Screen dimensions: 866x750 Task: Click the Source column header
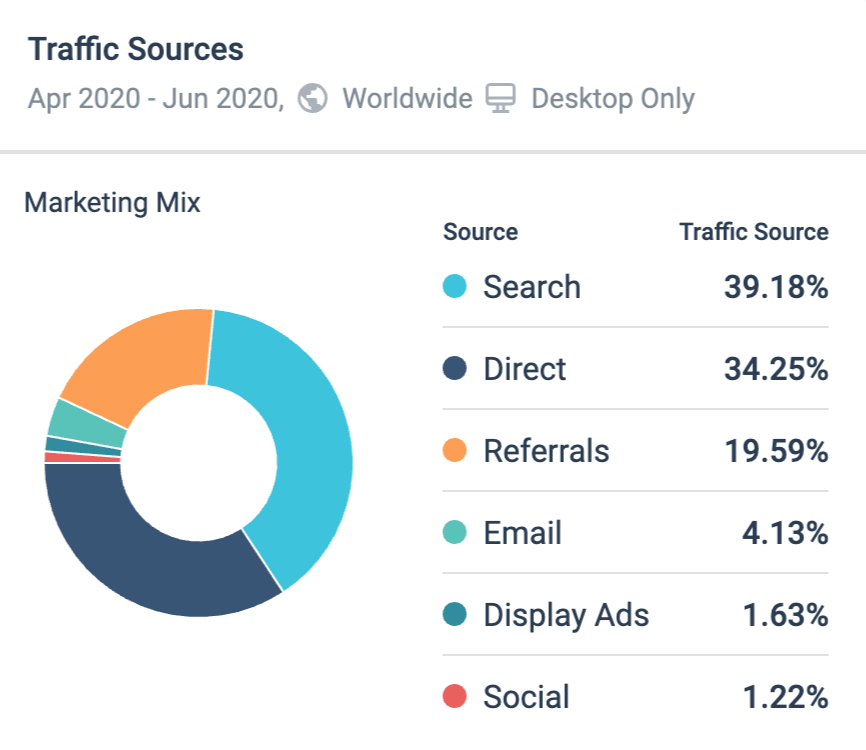click(480, 232)
